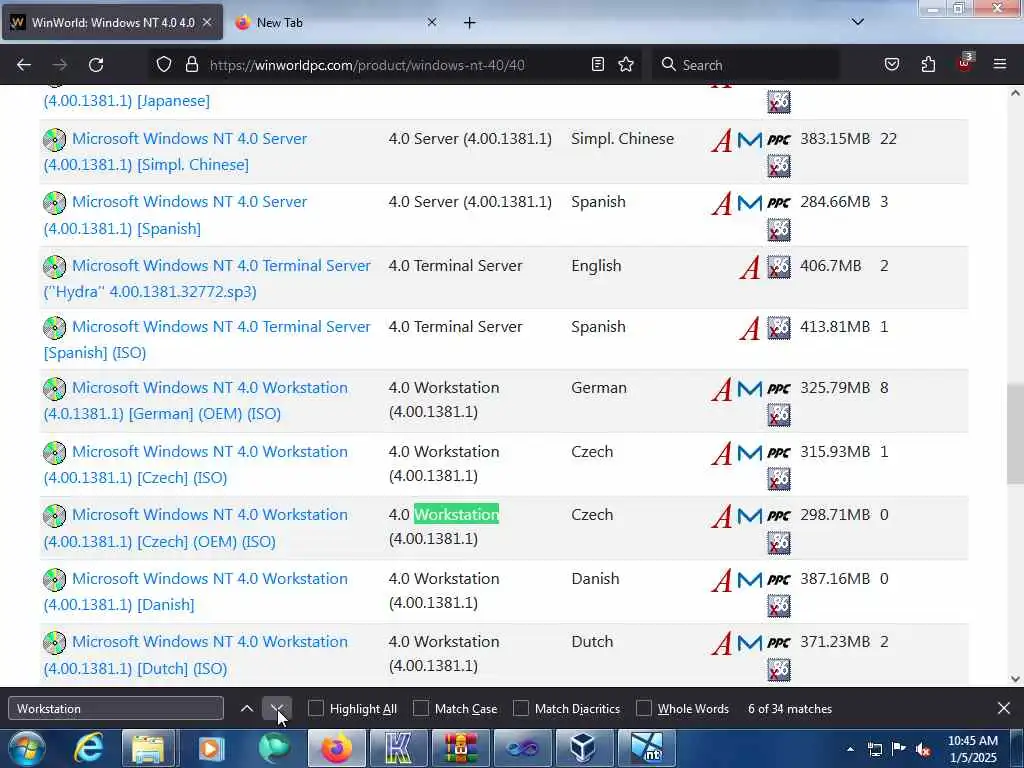Screen dimensions: 1024x768
Task: Bookmark this page with the star
Action: coord(626,64)
